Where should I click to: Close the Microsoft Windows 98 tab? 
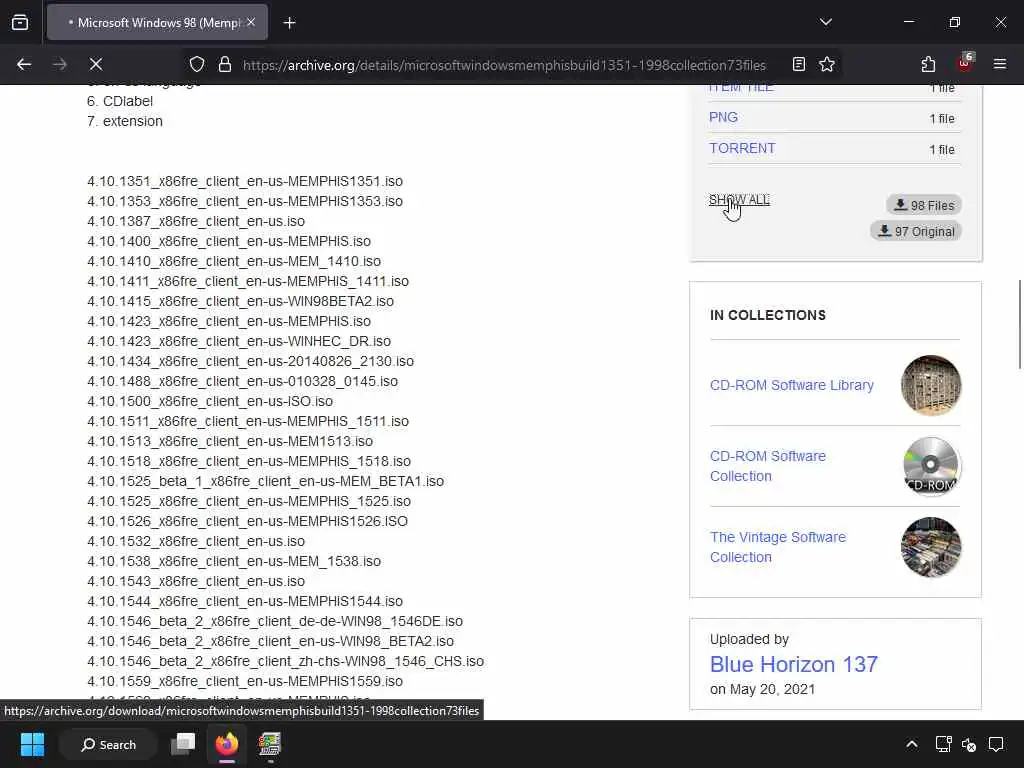tap(251, 22)
